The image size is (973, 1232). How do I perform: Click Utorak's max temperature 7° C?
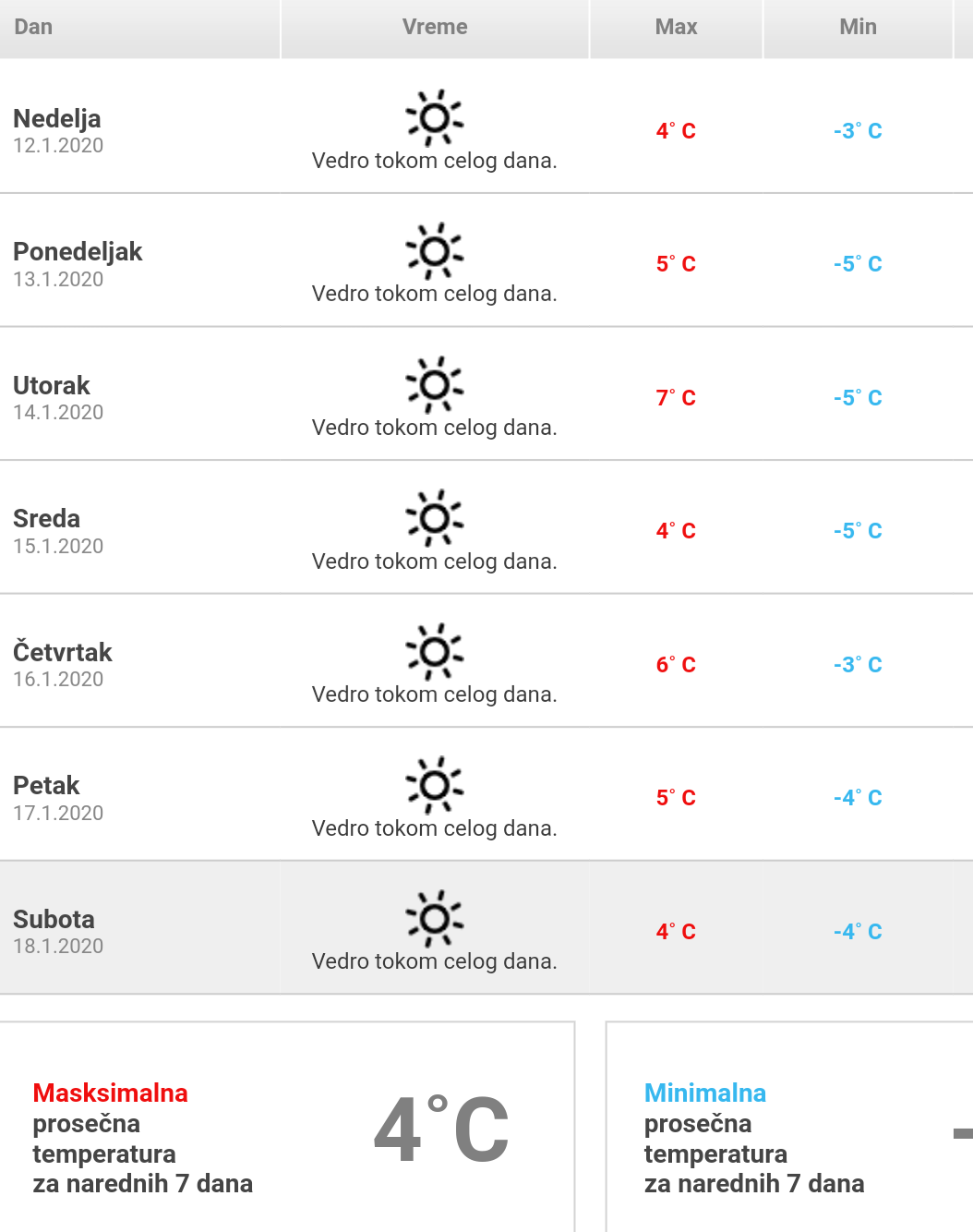pos(676,398)
